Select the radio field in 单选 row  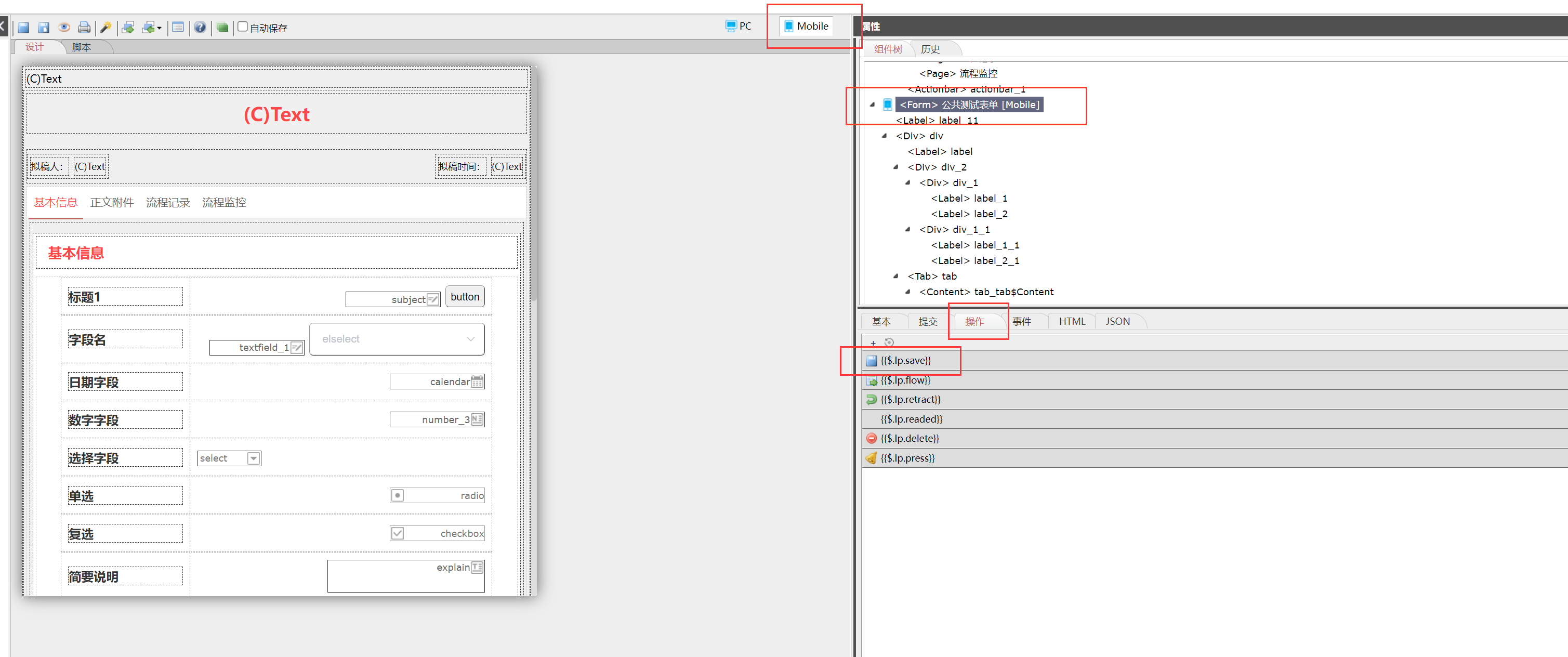tap(398, 496)
